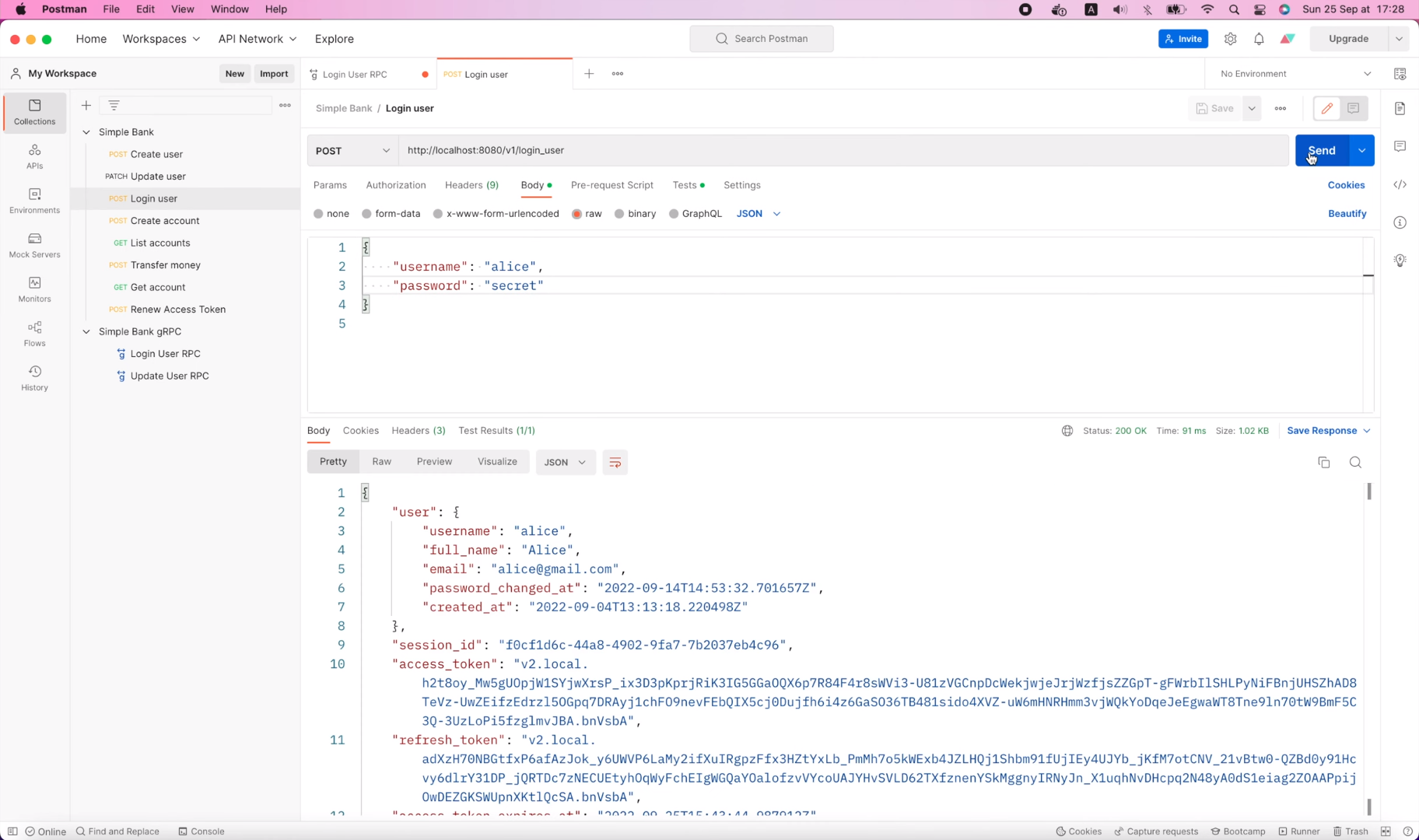View the Test Results (1/1) tab
The image size is (1419, 840).
[x=496, y=431]
